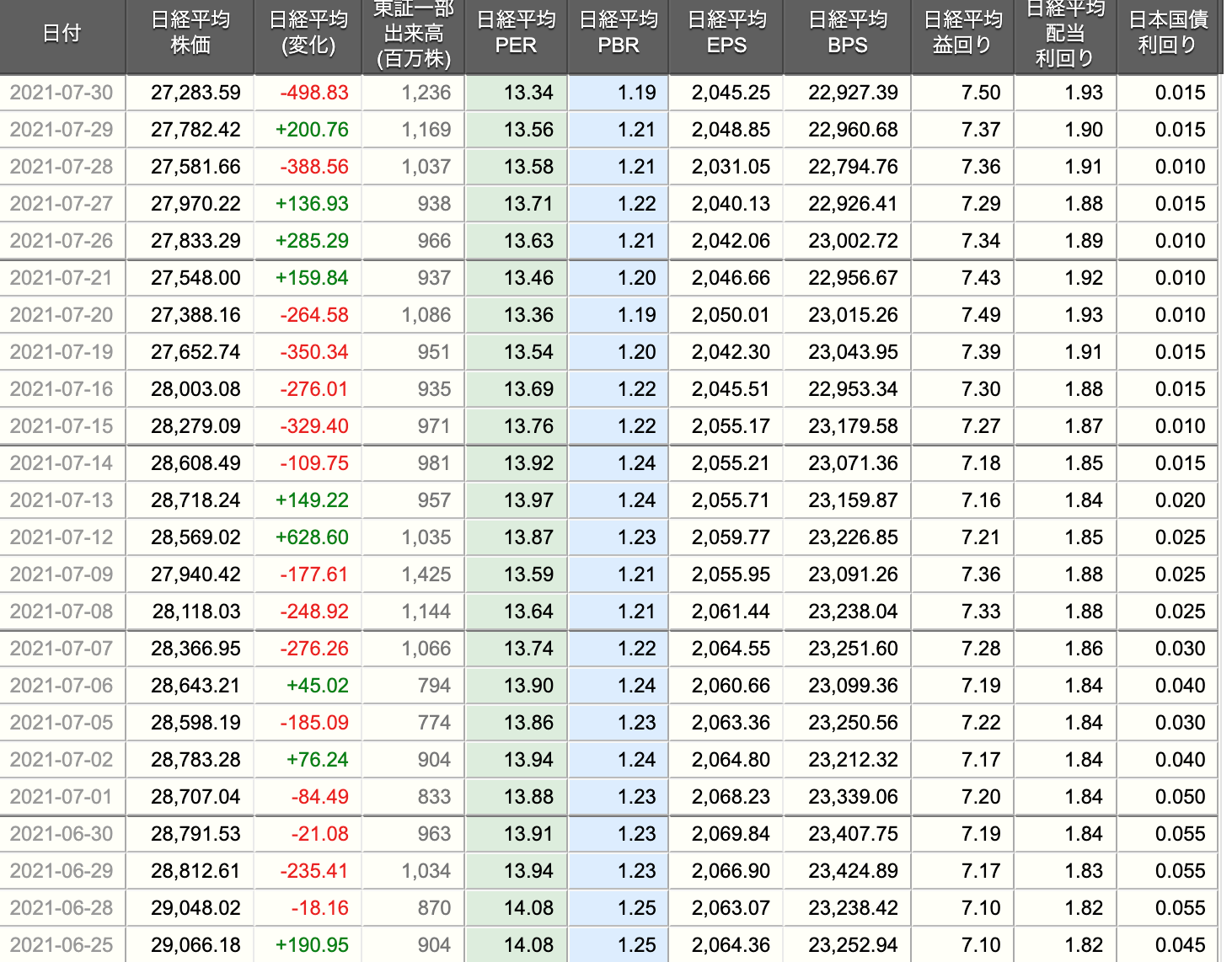Viewport: 1232px width, 962px height.
Task: Click the +628.60 change value
Action: [x=312, y=537]
